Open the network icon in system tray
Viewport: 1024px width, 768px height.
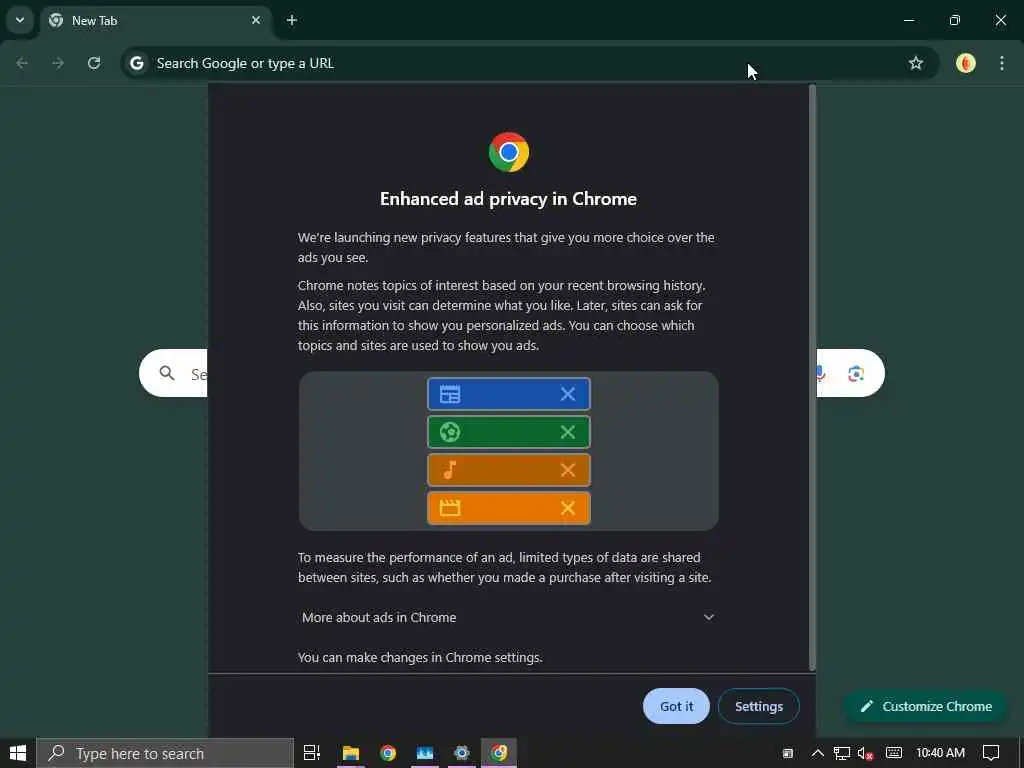coord(842,753)
